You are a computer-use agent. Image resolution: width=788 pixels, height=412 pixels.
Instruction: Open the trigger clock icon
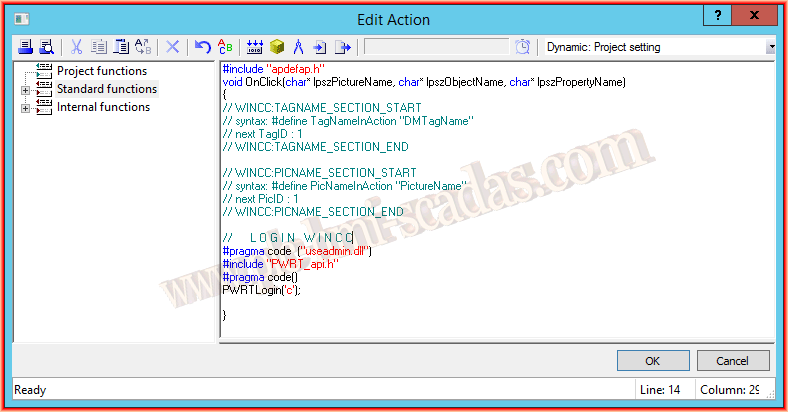(x=523, y=47)
